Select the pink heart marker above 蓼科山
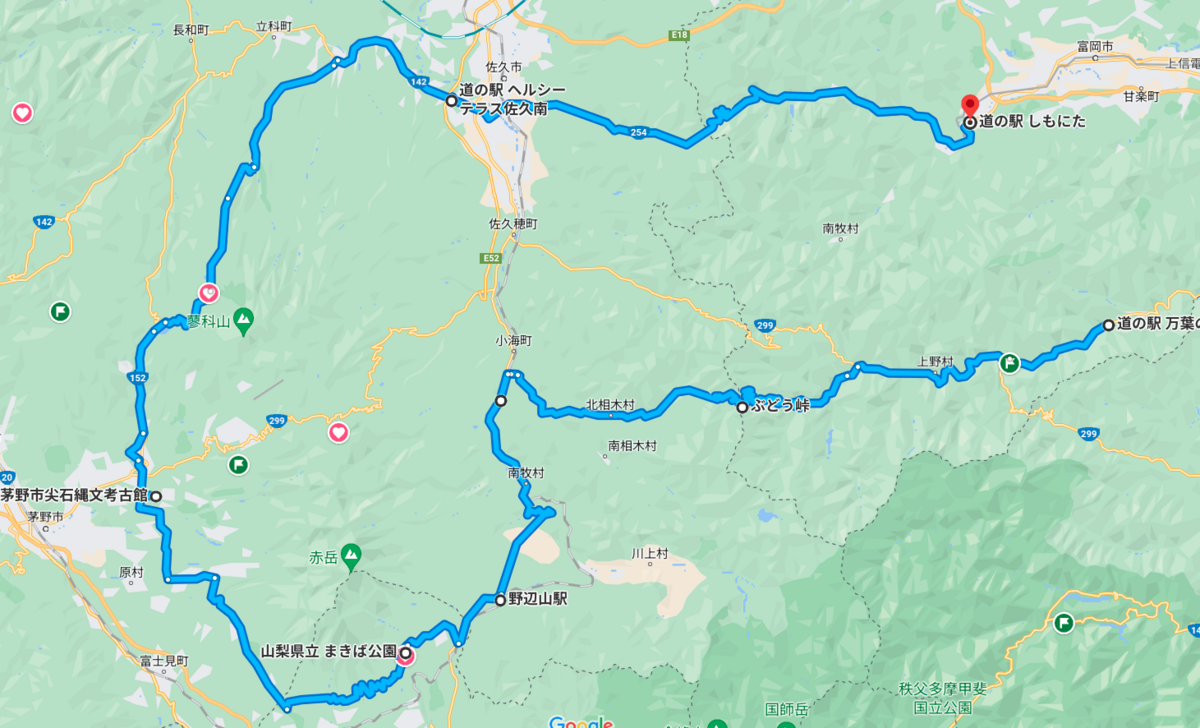This screenshot has height=728, width=1200. (x=208, y=293)
